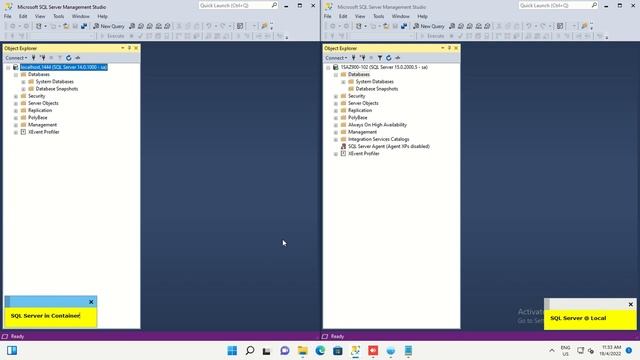
Task: Open File Explorer from taskbar
Action: (302, 351)
